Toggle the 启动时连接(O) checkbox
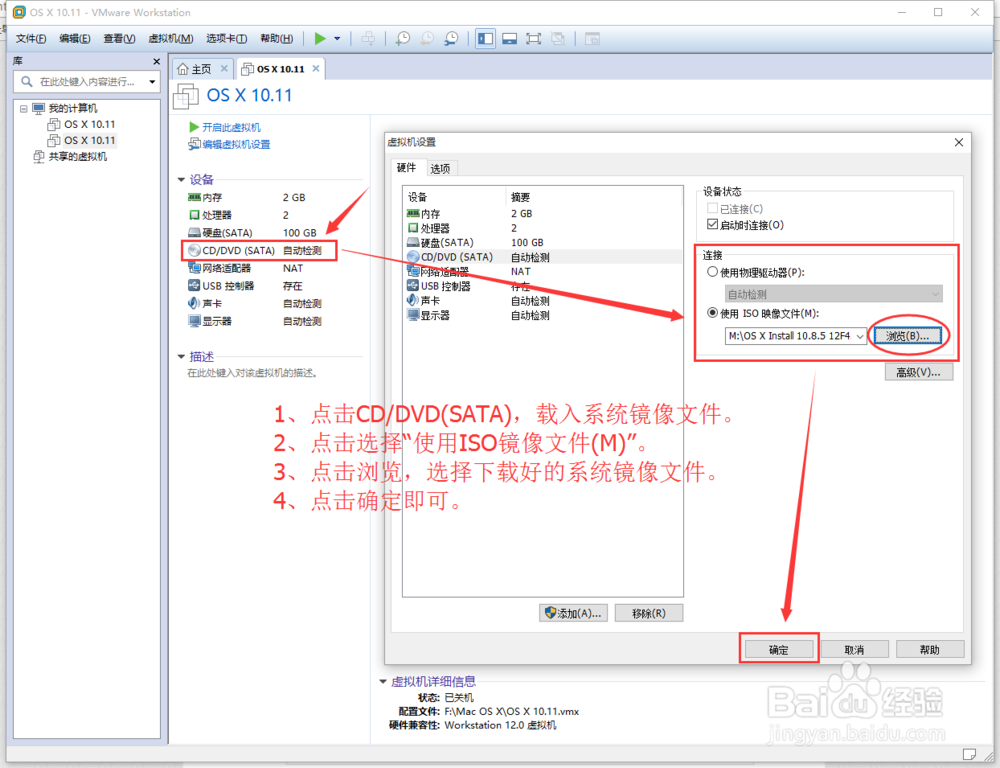 click(x=712, y=225)
